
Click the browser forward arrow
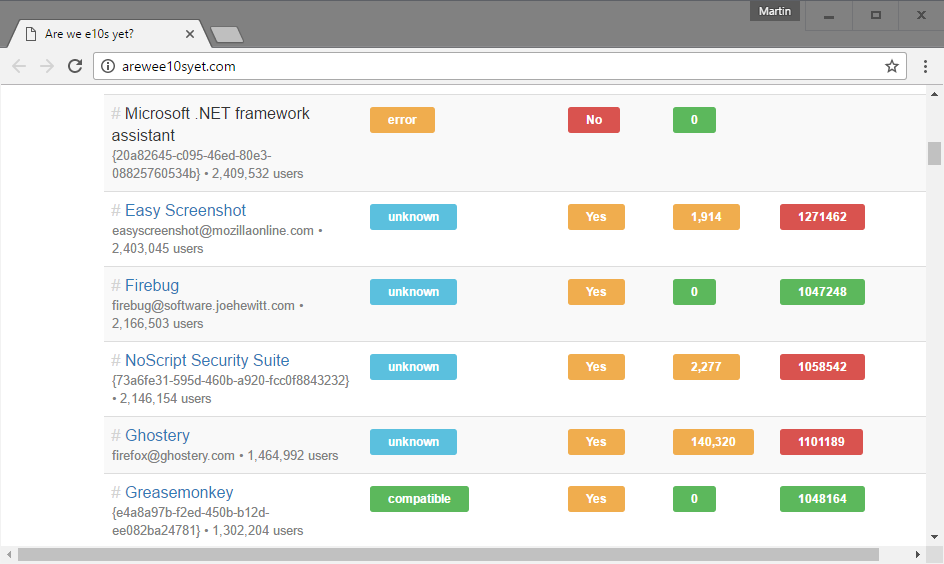47,66
